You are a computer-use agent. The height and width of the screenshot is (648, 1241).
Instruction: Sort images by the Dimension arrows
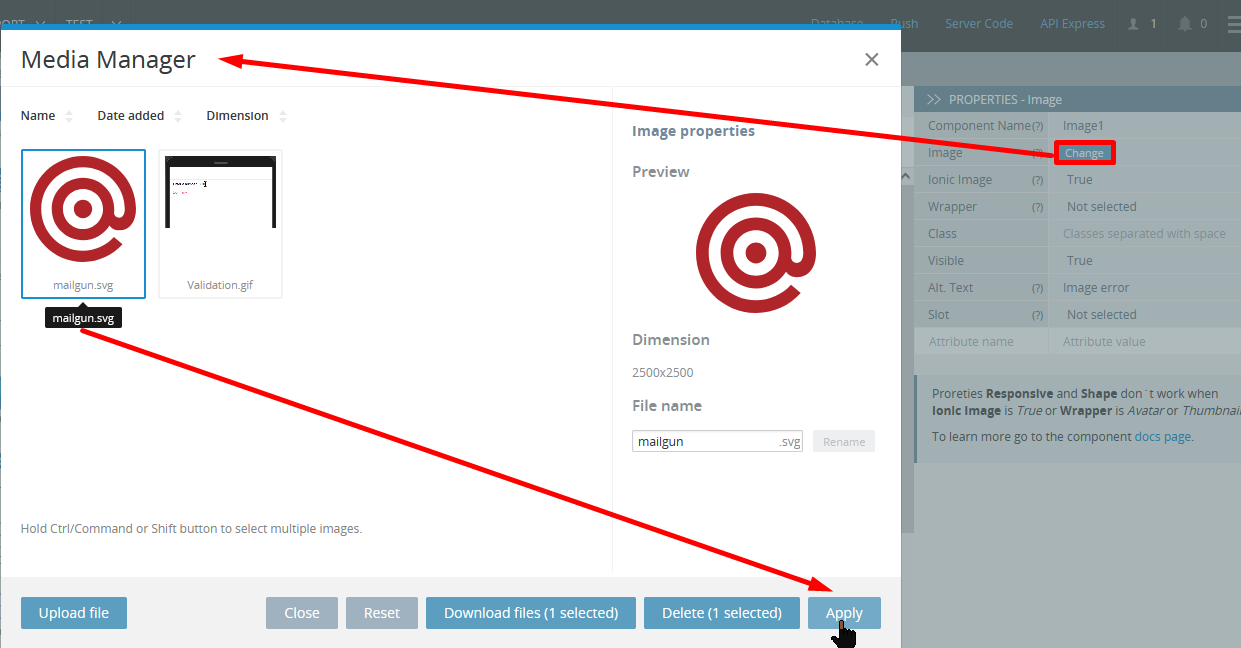[x=283, y=116]
